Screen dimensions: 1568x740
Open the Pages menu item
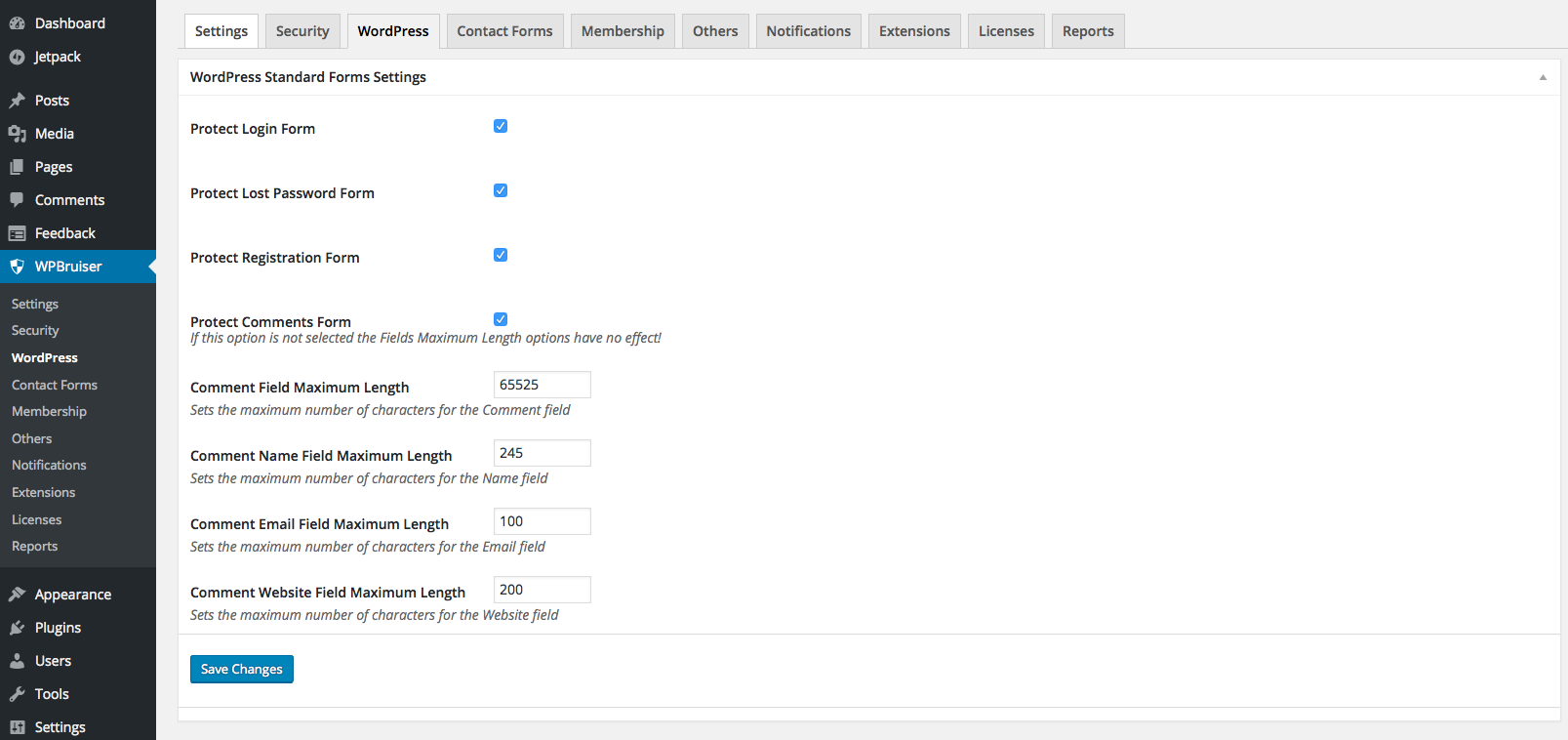(x=78, y=167)
